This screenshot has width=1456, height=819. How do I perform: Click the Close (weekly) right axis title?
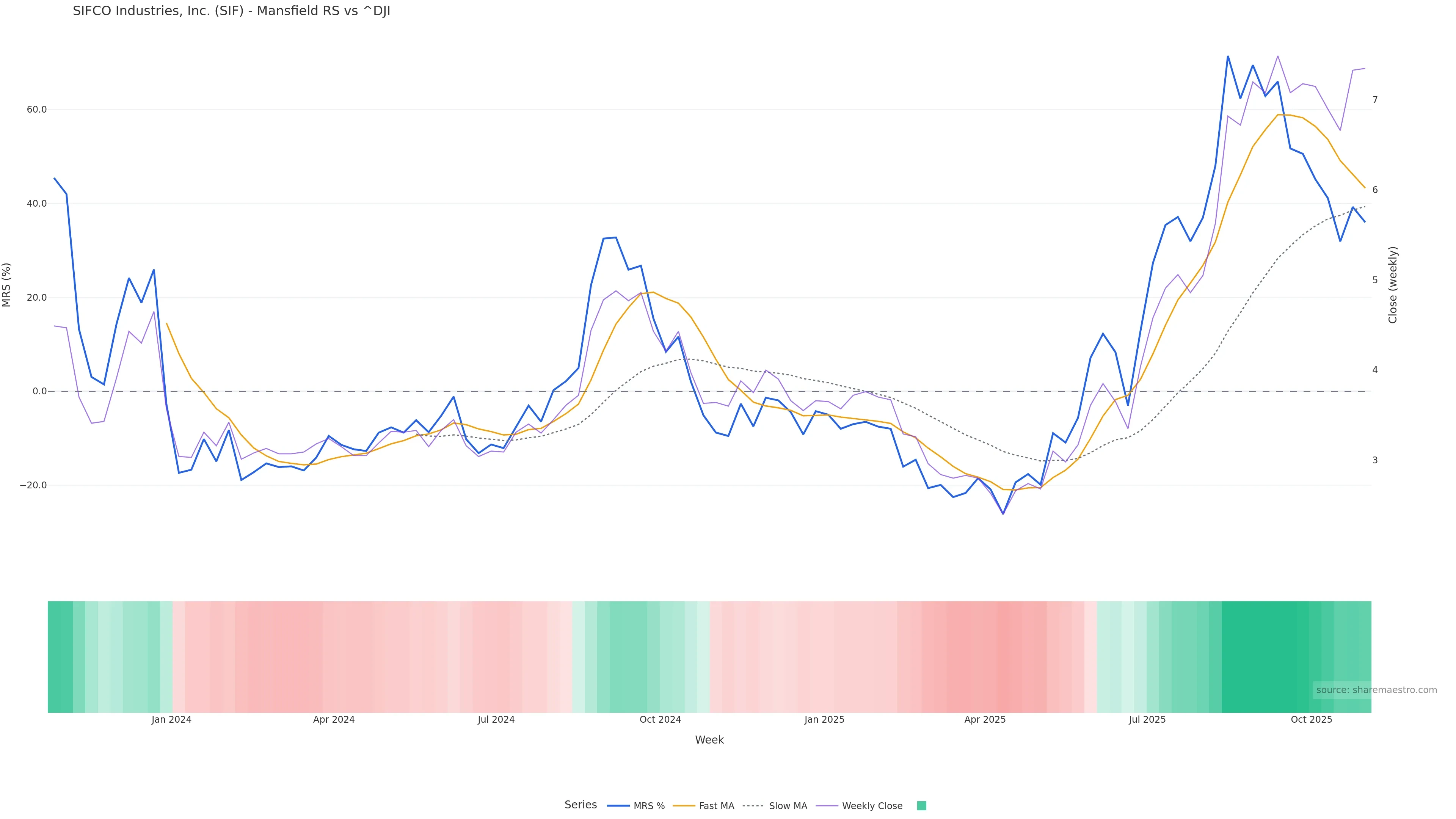click(x=1393, y=285)
